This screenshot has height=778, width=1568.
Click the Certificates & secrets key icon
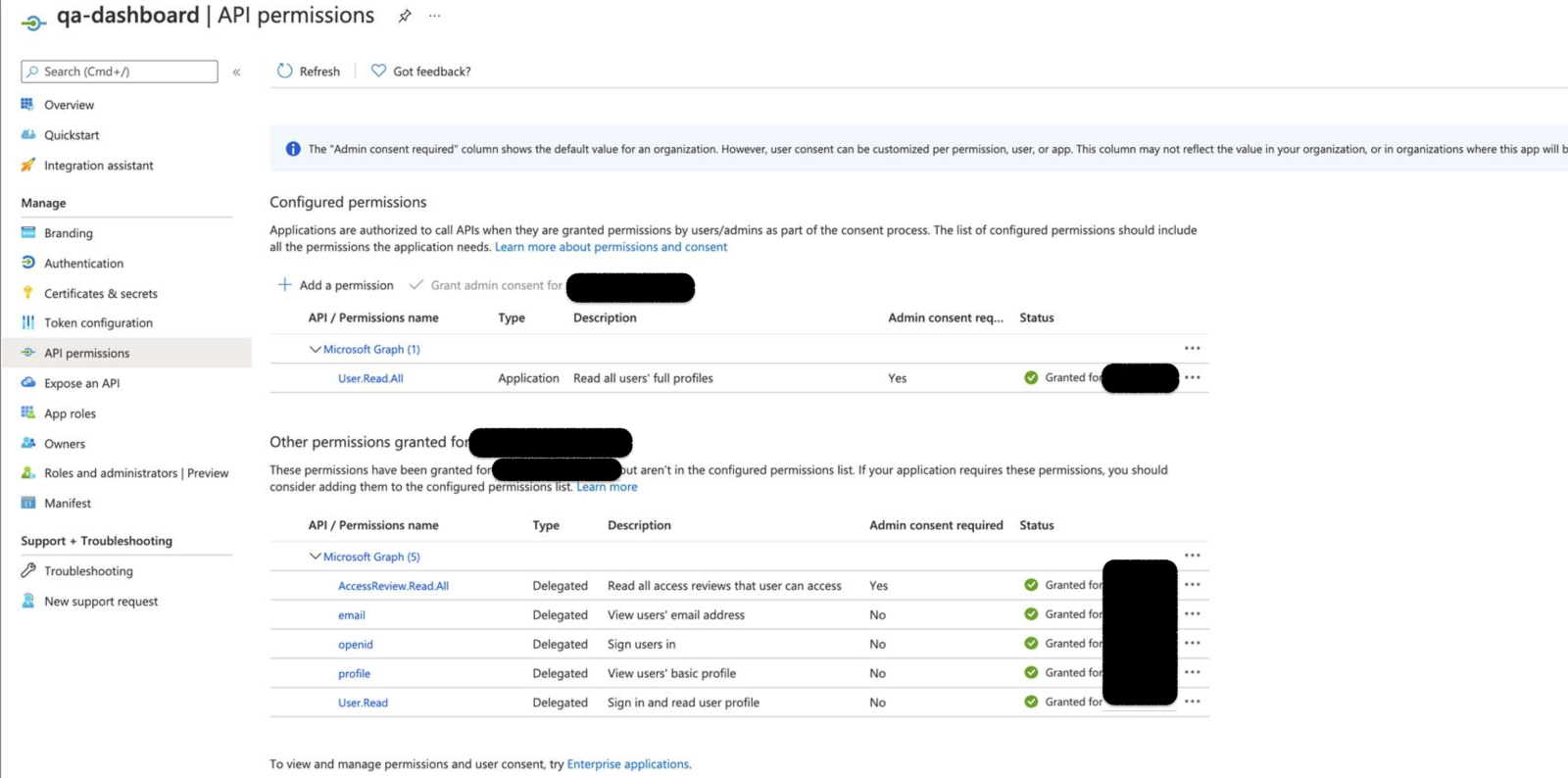pos(27,293)
